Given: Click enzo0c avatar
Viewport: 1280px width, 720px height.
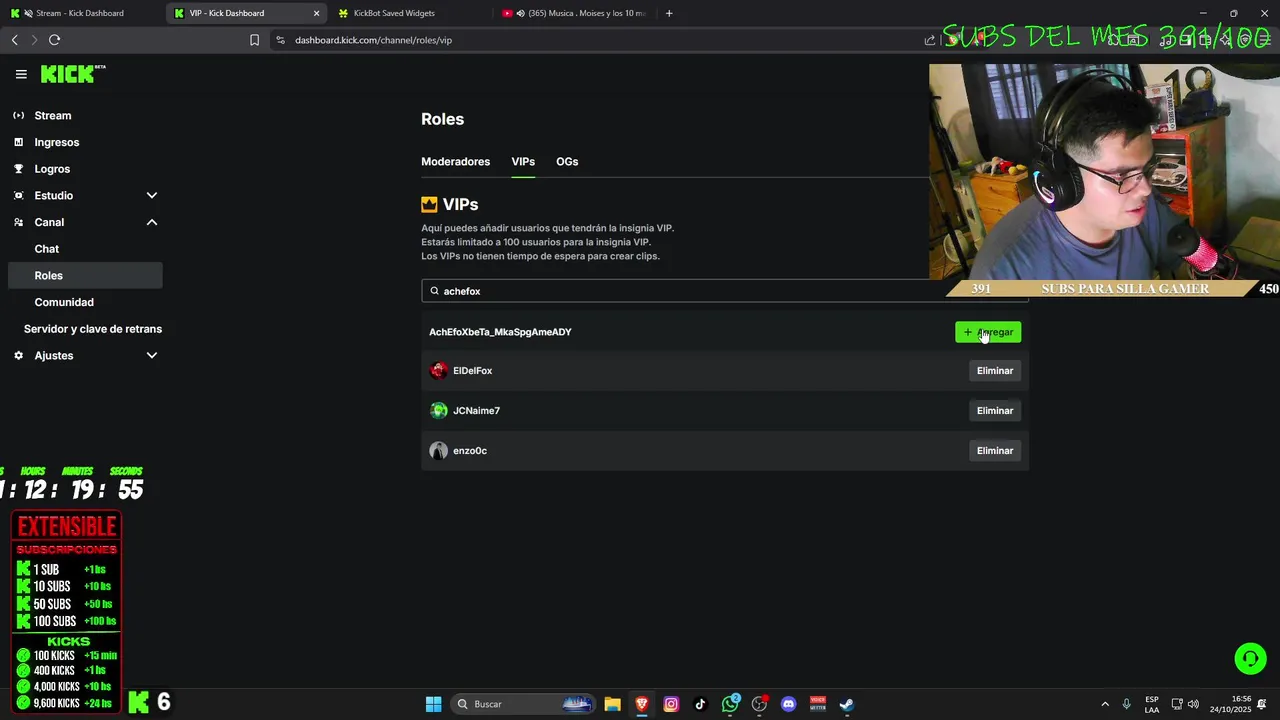Looking at the screenshot, I should click(439, 451).
